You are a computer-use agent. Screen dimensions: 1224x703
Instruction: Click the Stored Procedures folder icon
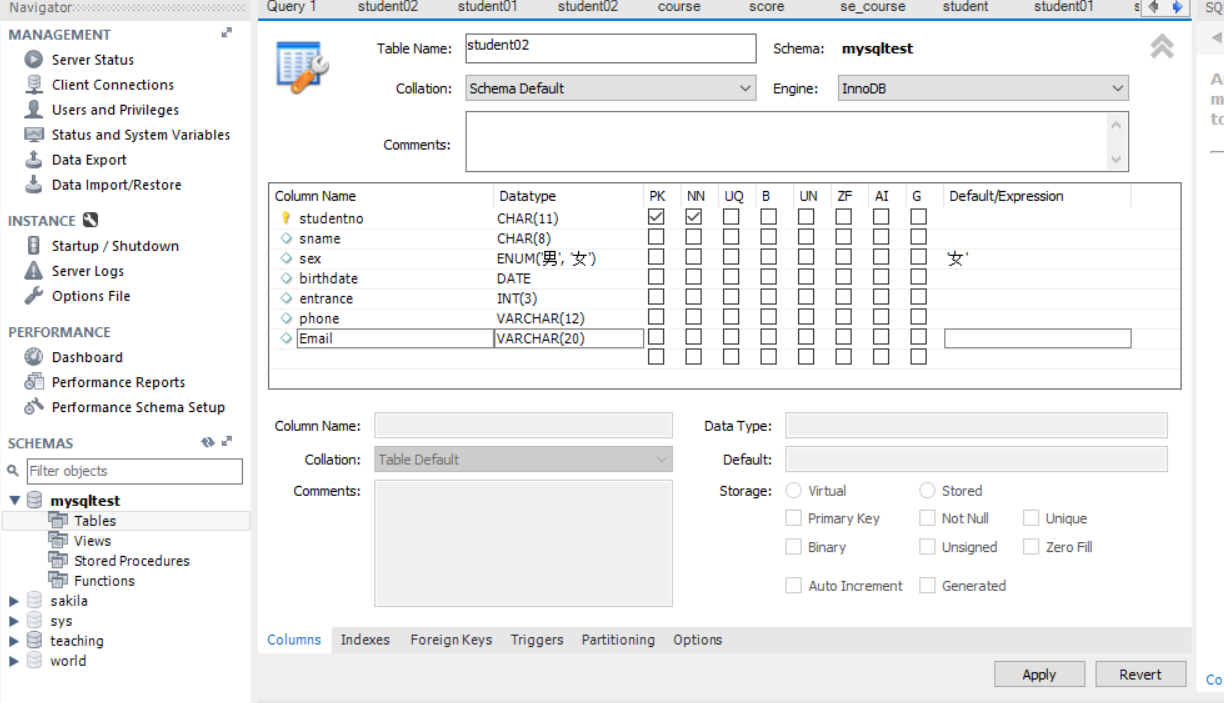click(58, 560)
